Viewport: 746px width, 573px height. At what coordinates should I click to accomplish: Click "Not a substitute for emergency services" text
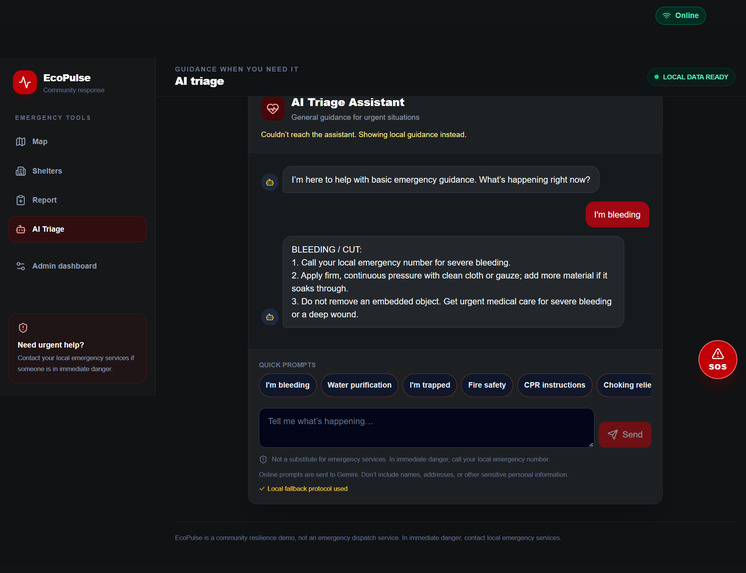coord(410,460)
